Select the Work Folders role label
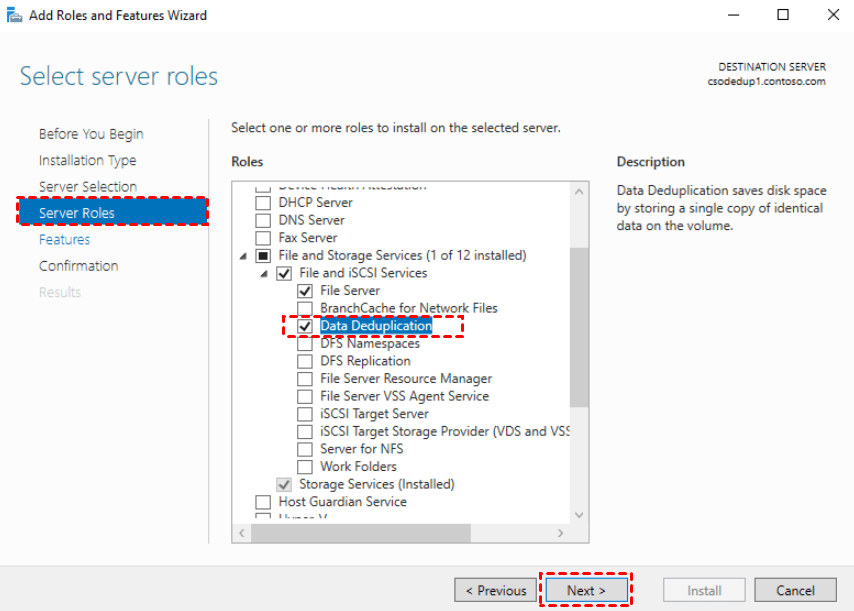Image resolution: width=854 pixels, height=611 pixels. (358, 467)
